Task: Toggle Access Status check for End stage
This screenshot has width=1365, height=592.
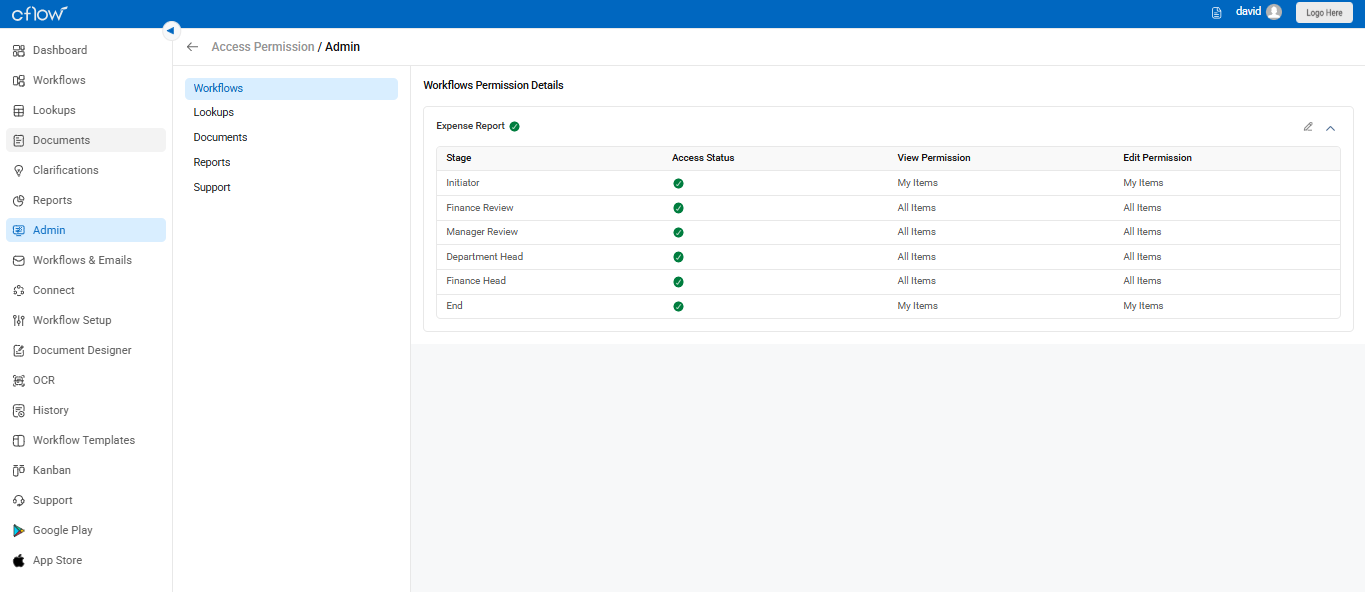Action: (x=678, y=306)
